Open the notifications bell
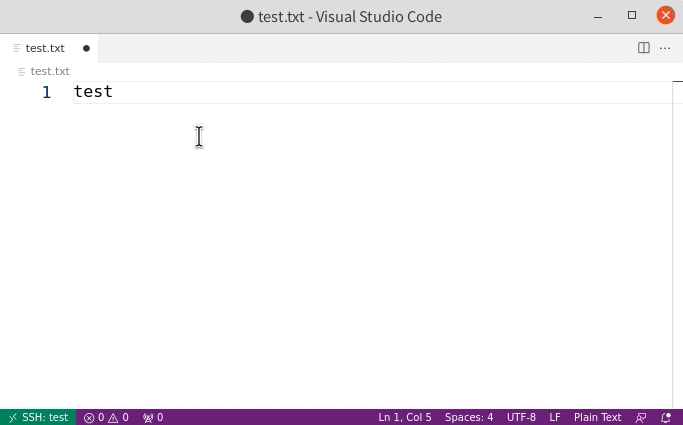The width and height of the screenshot is (683, 425). click(x=666, y=417)
